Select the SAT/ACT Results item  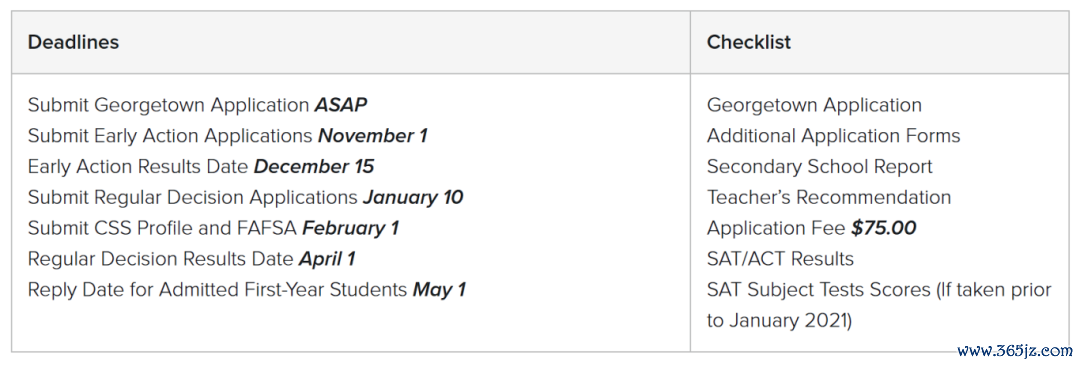tap(780, 258)
